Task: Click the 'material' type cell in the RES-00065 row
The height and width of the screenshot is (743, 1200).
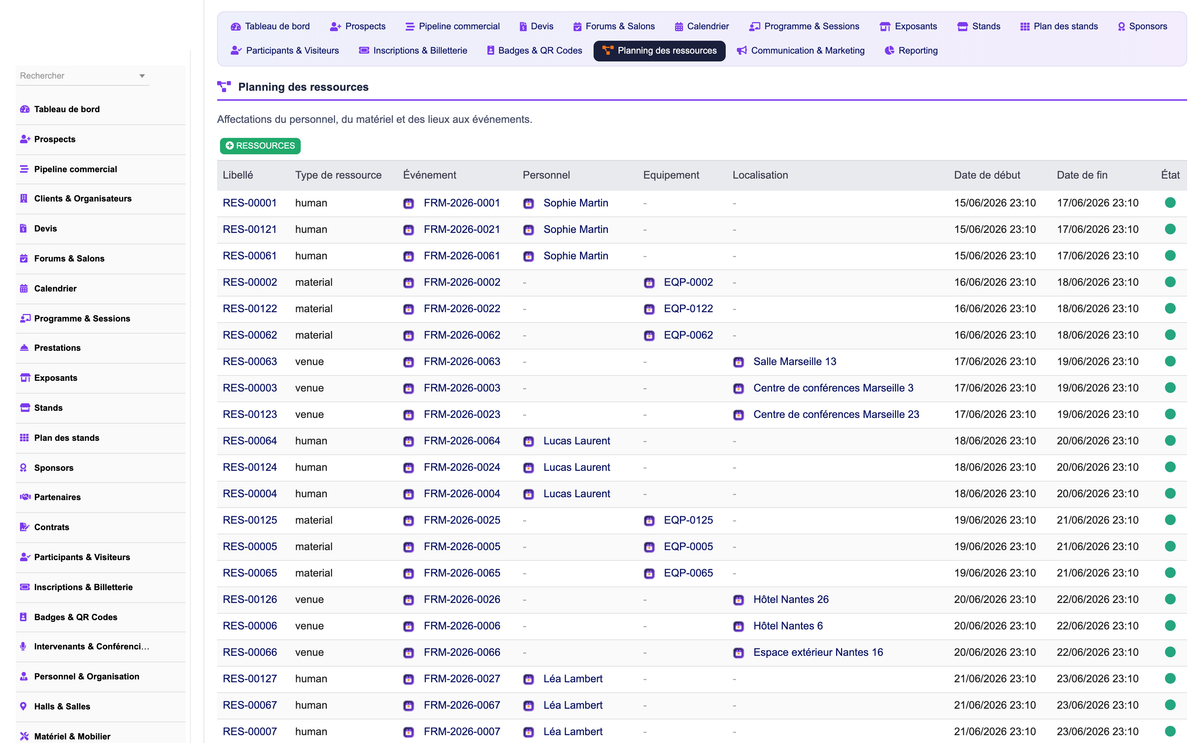Action: point(314,573)
